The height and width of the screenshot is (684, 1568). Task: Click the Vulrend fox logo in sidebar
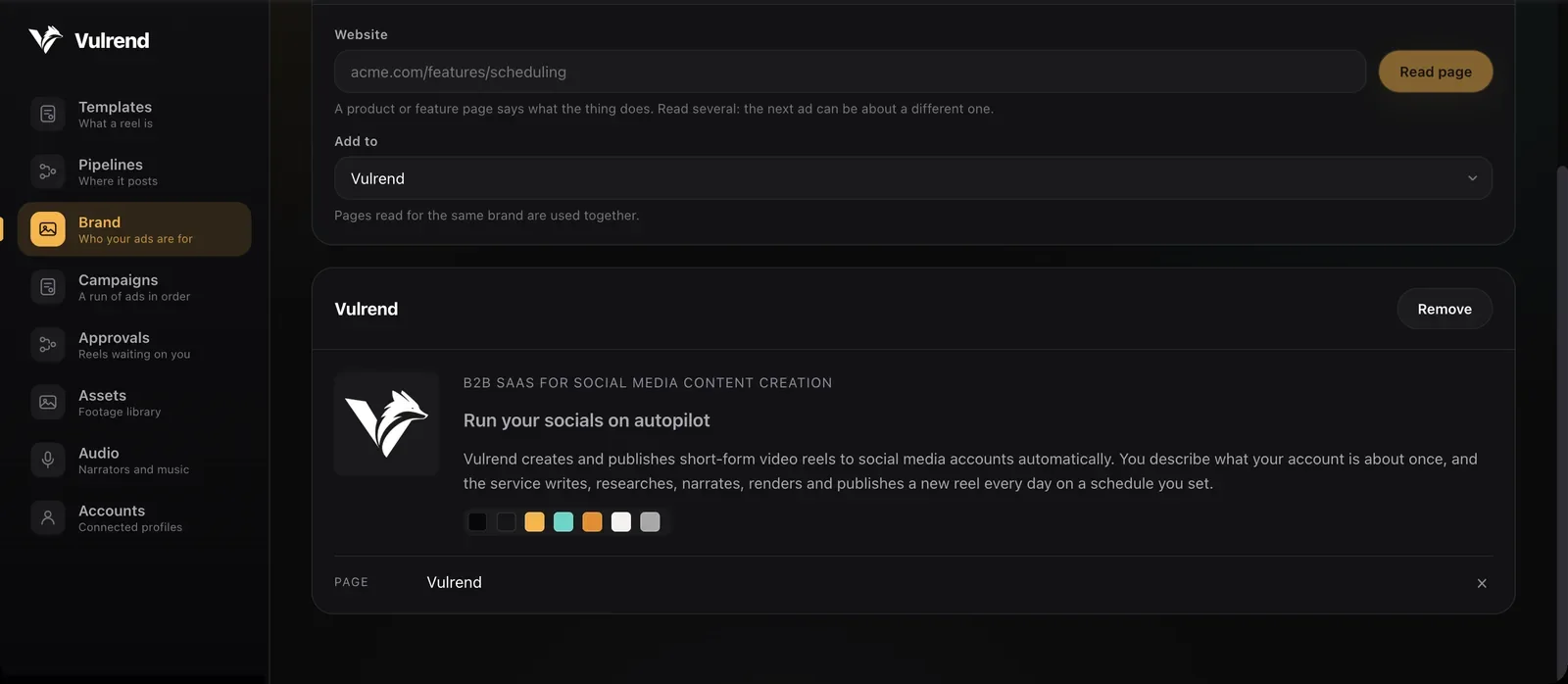pyautogui.click(x=45, y=40)
